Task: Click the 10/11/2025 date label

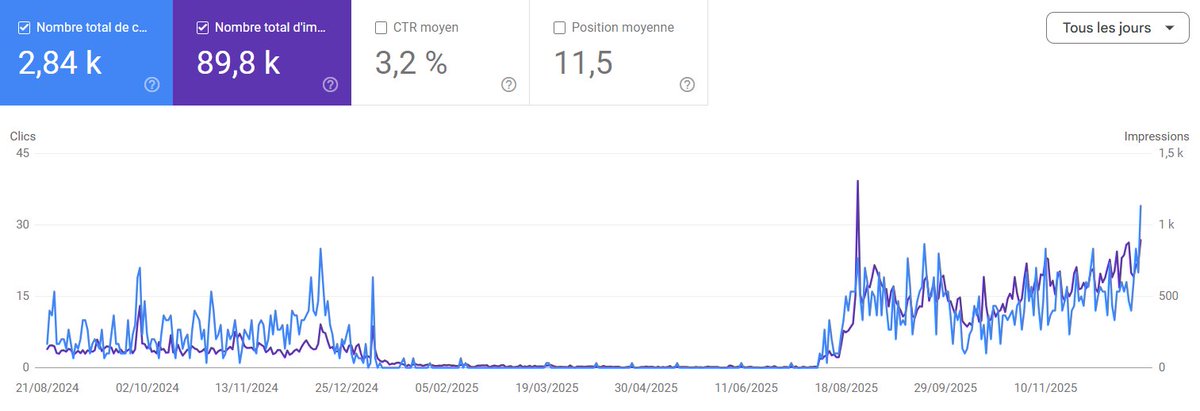Action: [x=1045, y=387]
